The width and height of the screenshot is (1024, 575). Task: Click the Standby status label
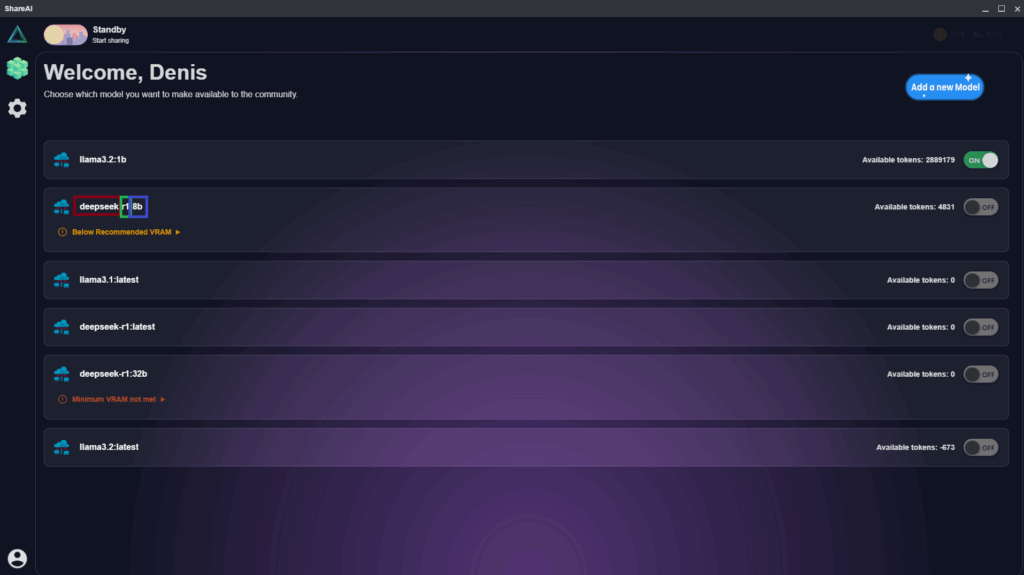pyautogui.click(x=109, y=29)
